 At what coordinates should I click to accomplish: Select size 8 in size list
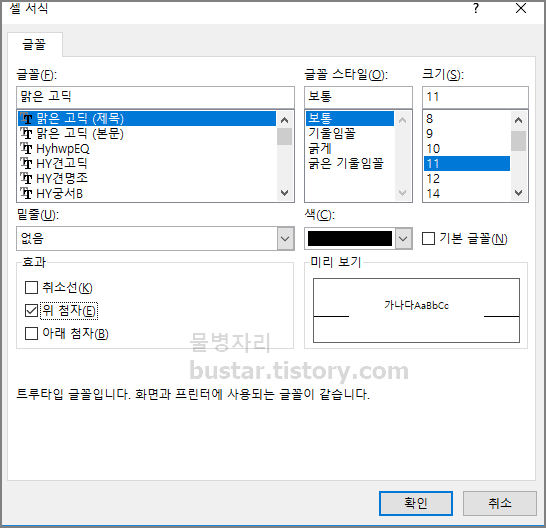[x=467, y=118]
